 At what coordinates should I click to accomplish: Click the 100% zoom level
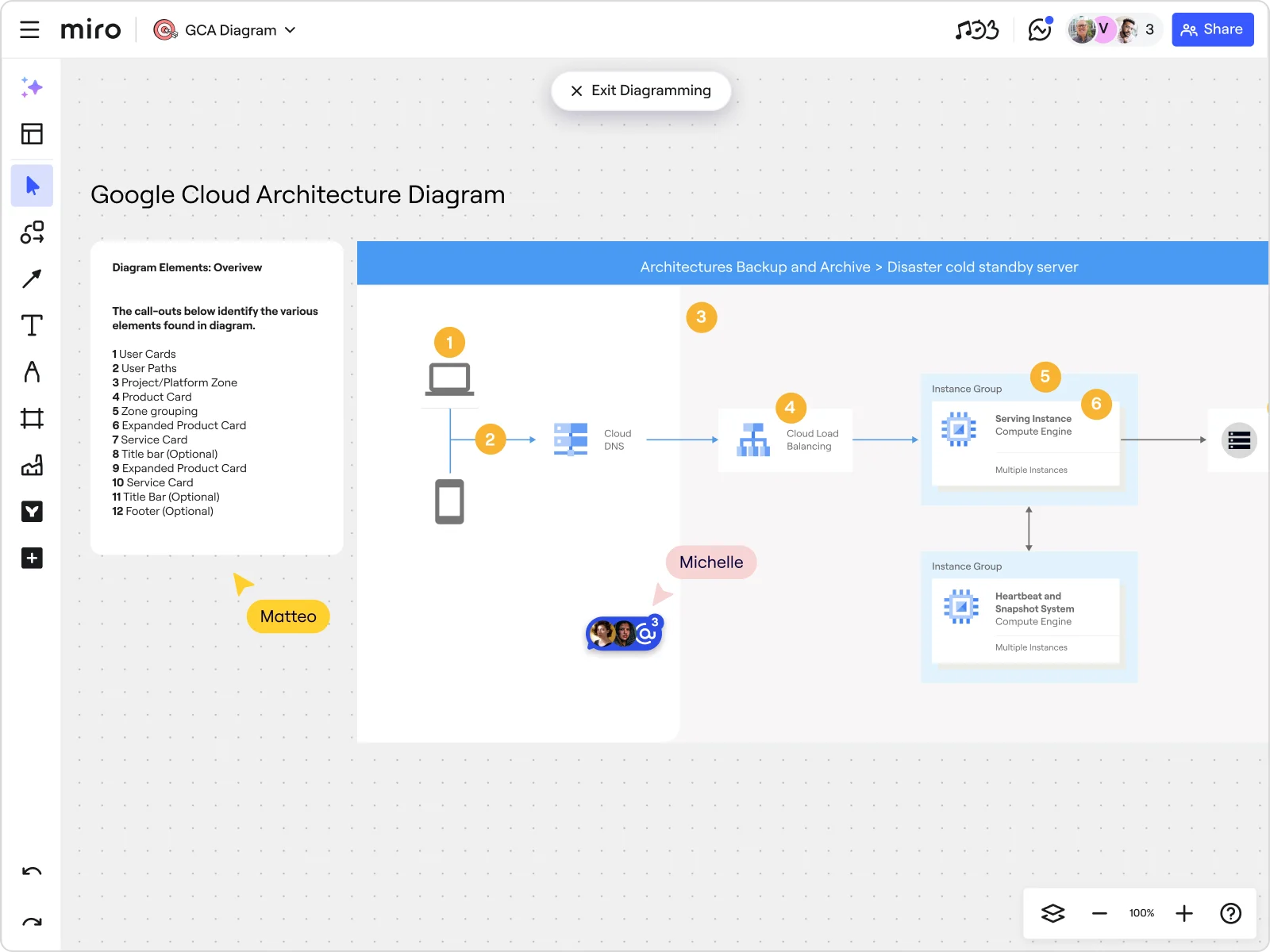tap(1141, 913)
